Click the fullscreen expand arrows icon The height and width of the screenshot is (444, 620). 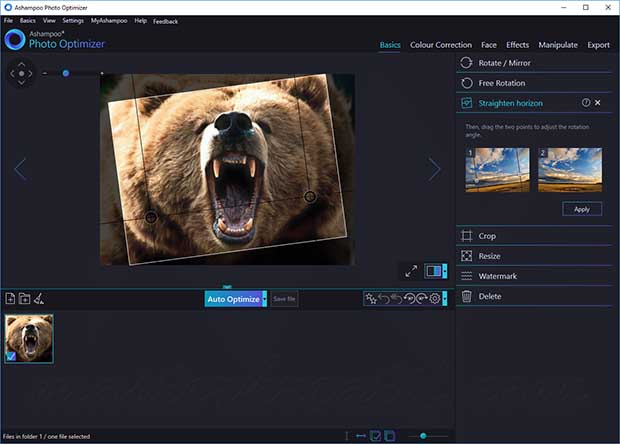tap(411, 271)
